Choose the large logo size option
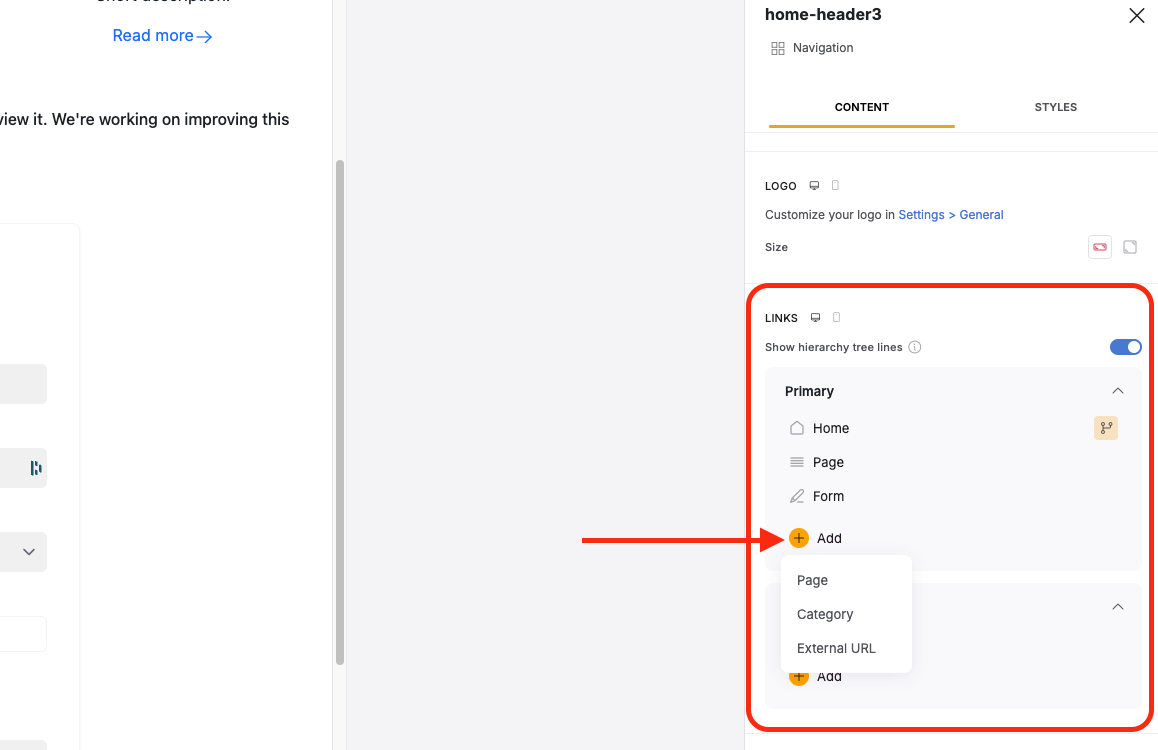1158x750 pixels. point(1130,247)
